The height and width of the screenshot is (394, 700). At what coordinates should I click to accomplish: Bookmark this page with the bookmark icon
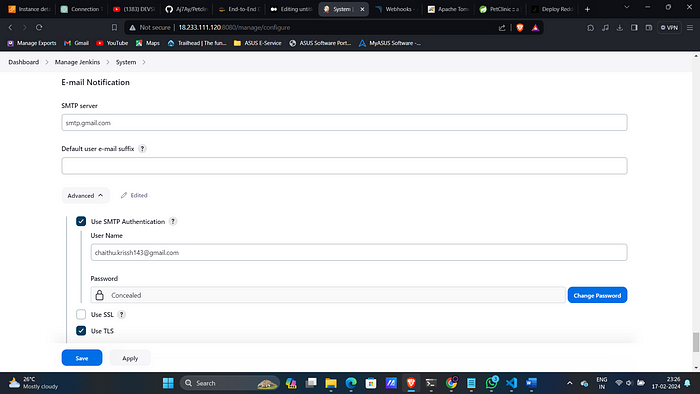tap(114, 28)
